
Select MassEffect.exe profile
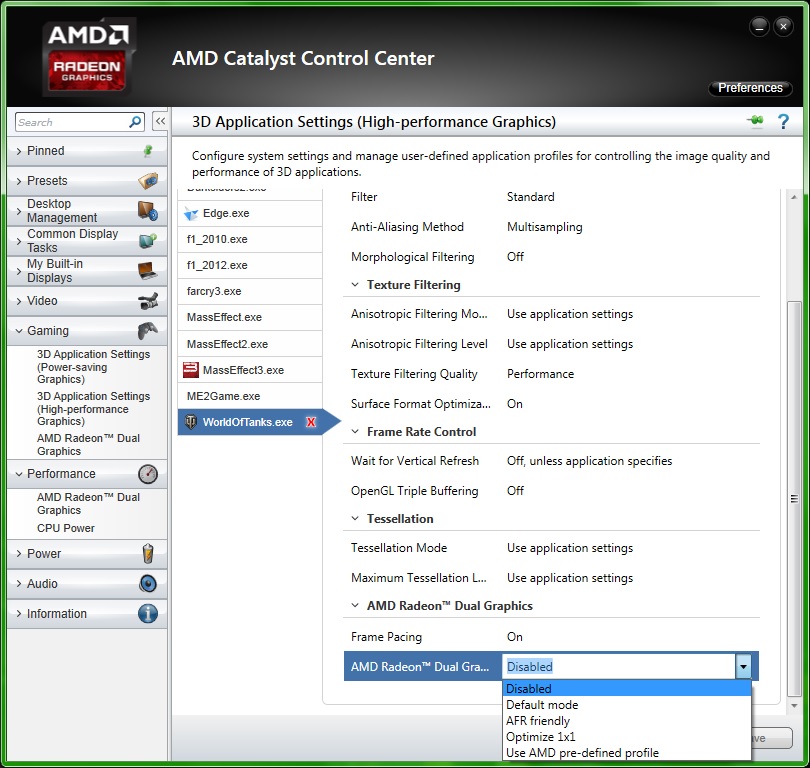(250, 317)
